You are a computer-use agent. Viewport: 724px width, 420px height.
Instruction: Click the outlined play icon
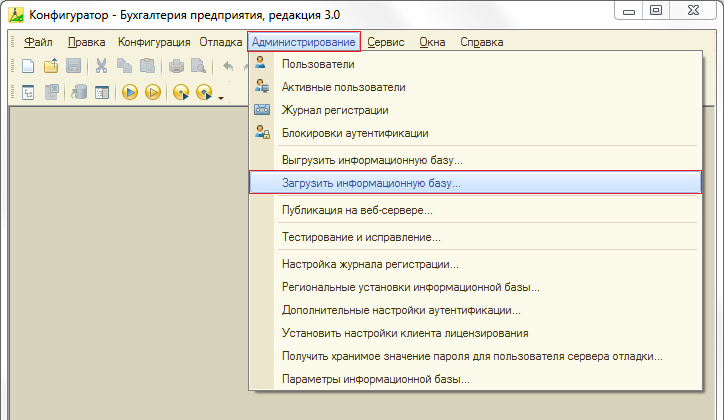coord(153,92)
